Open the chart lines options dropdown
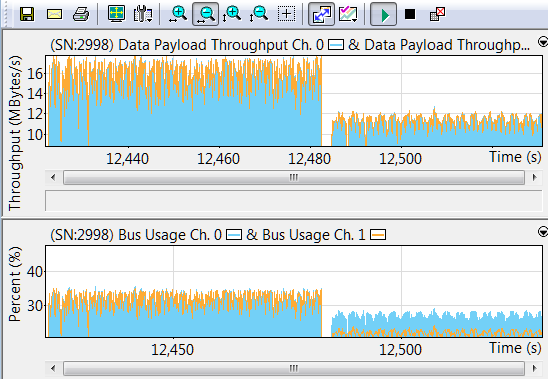Image resolution: width=548 pixels, height=379 pixels. coord(348,14)
